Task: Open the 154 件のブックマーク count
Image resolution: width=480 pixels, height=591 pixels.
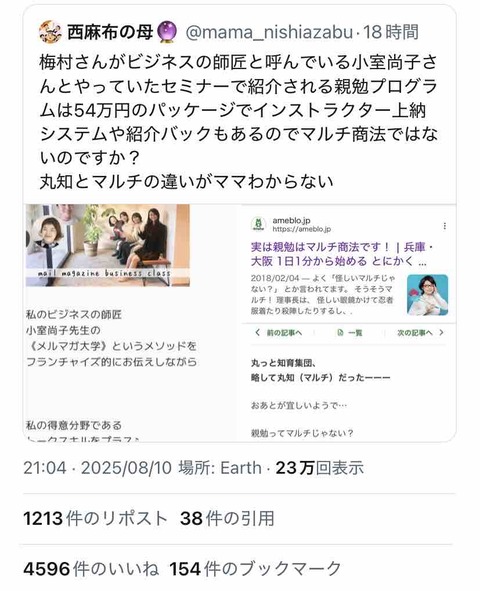Action: pyautogui.click(x=255, y=568)
